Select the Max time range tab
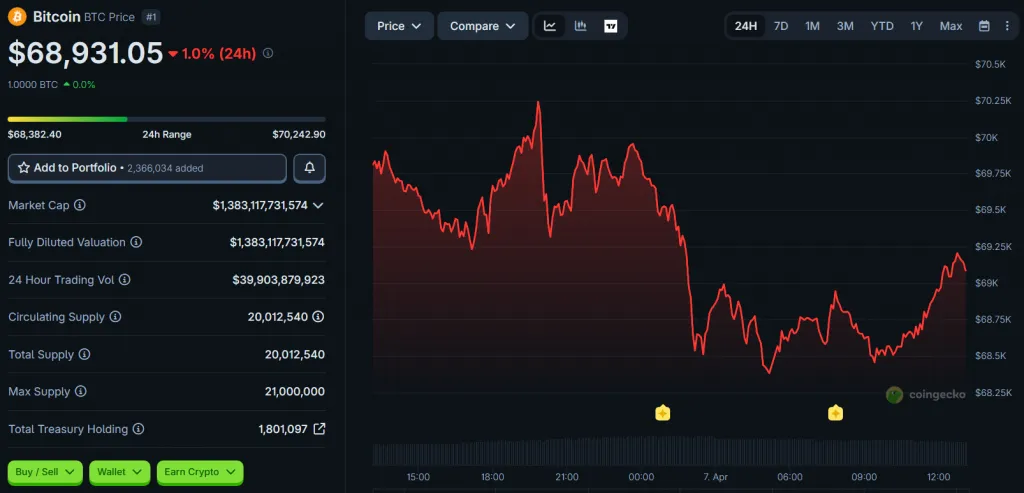The width and height of the screenshot is (1024, 493). point(951,26)
